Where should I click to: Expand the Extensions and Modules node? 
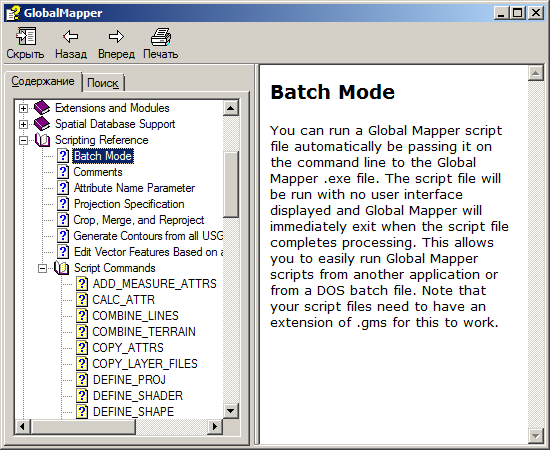23,108
